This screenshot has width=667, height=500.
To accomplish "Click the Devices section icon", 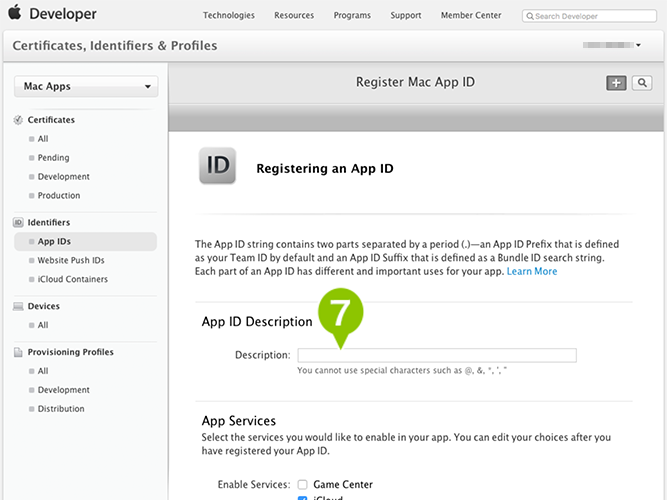I will tap(18, 306).
